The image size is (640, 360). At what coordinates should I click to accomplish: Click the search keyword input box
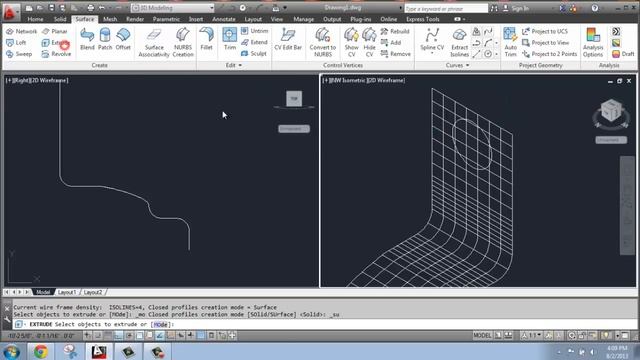coord(445,8)
